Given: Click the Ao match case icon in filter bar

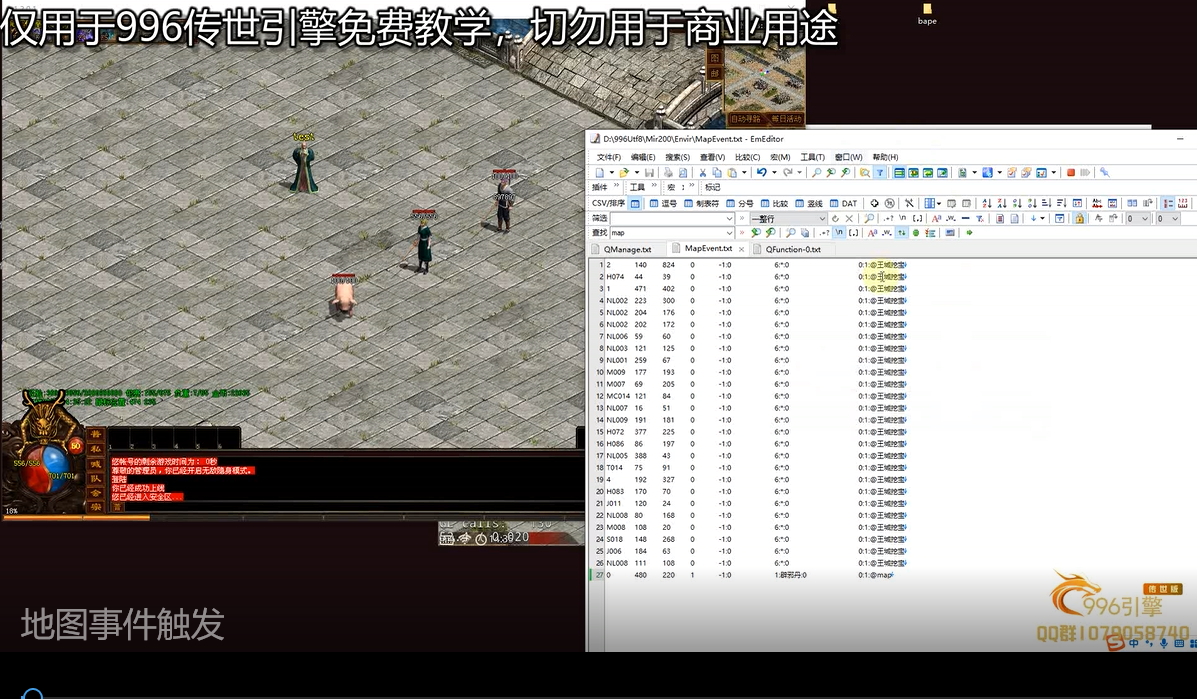Looking at the screenshot, I should click(x=937, y=218).
